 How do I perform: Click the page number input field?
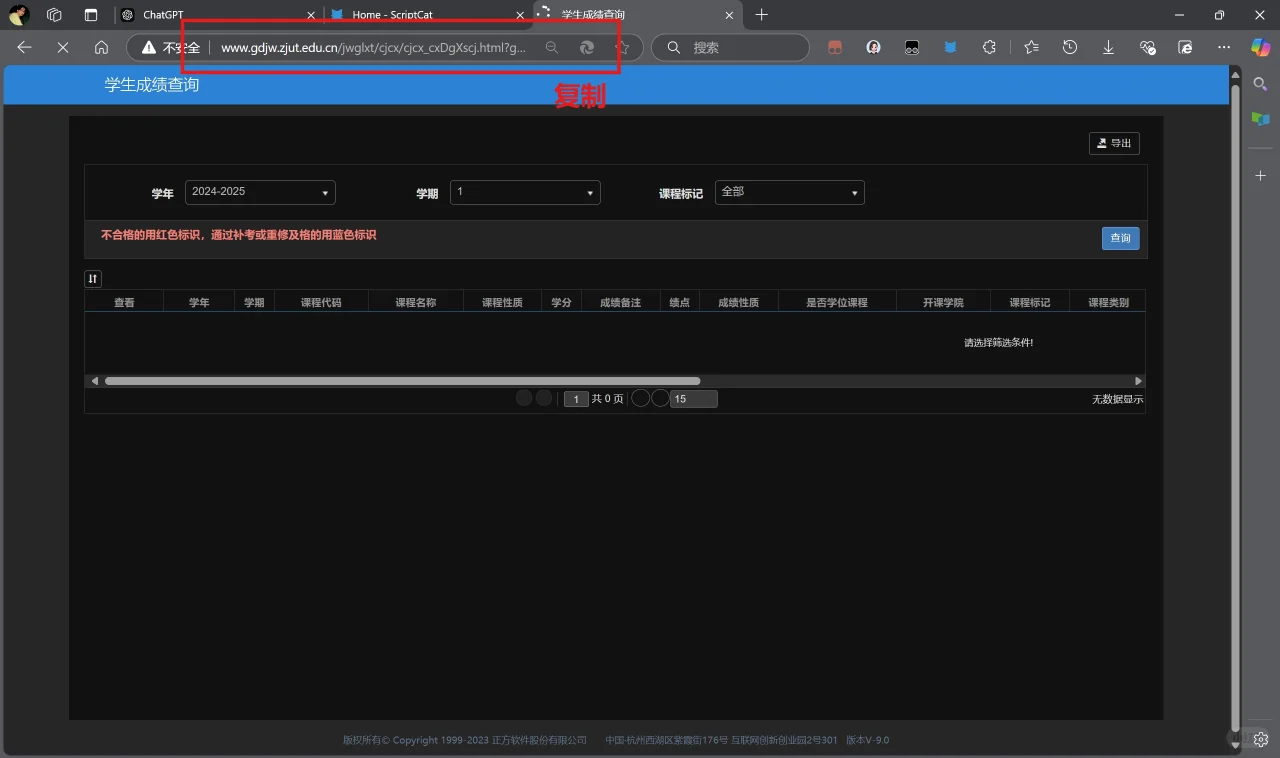tap(576, 399)
